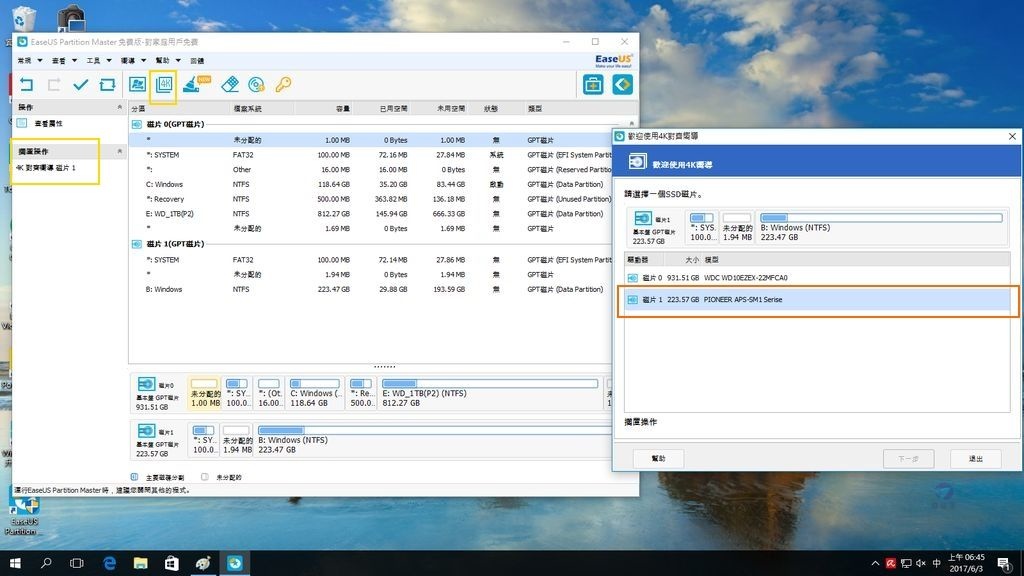Viewport: 1024px width, 576px height.
Task: Collapse the 操作 panel section
Action: [x=120, y=107]
